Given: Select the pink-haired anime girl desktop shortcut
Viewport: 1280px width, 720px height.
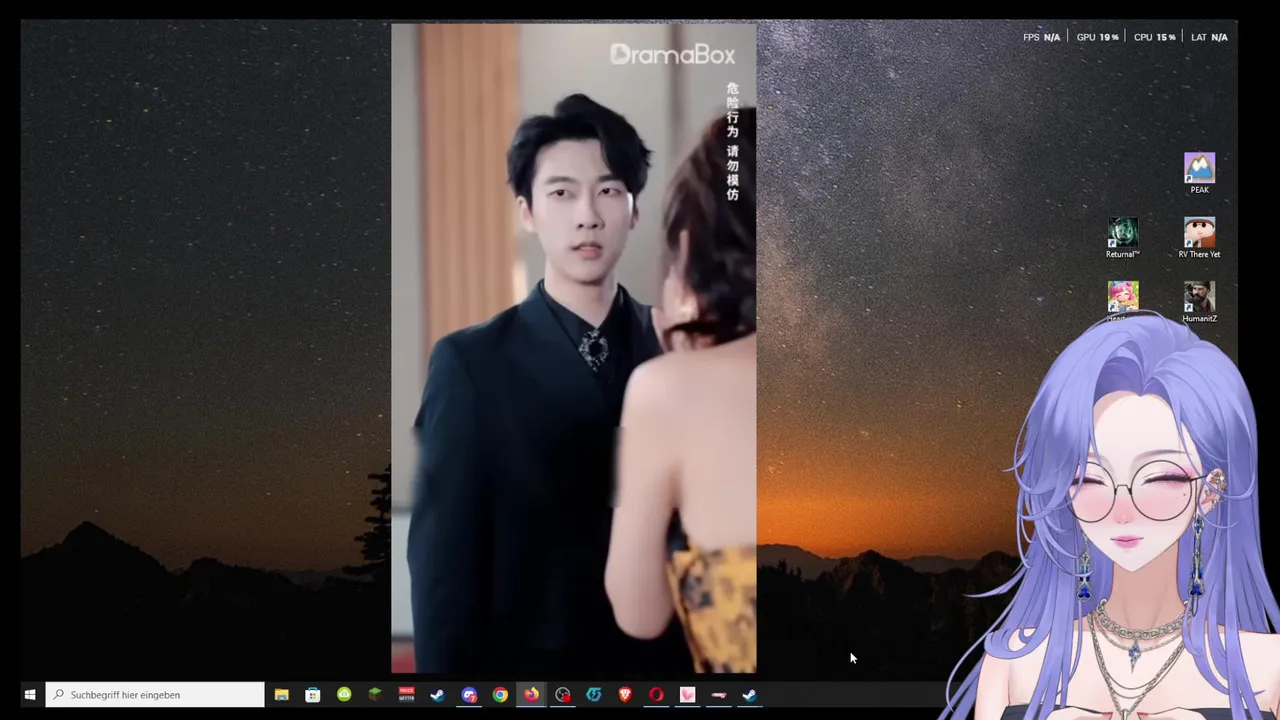Looking at the screenshot, I should tap(1122, 300).
